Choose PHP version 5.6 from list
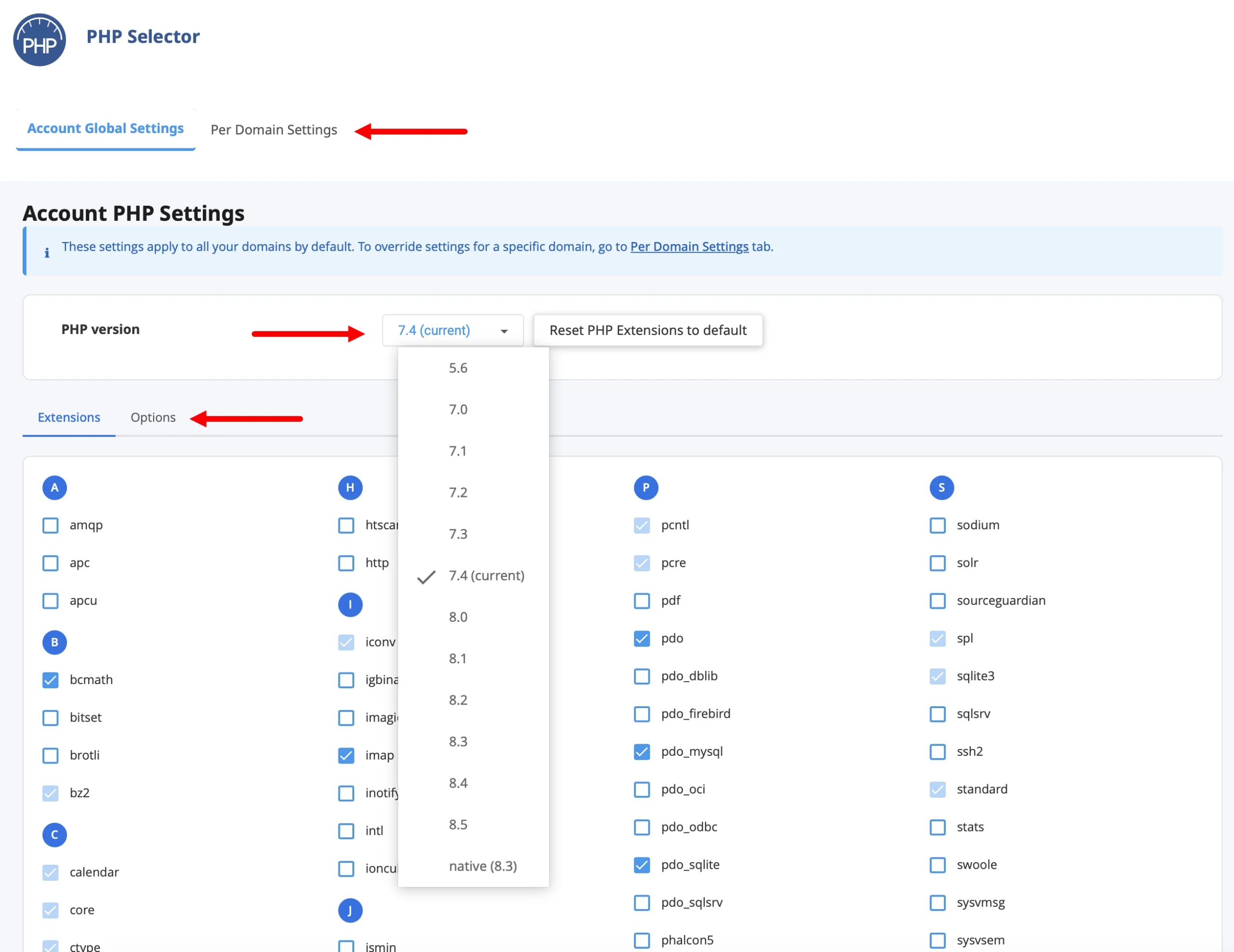 coord(473,368)
